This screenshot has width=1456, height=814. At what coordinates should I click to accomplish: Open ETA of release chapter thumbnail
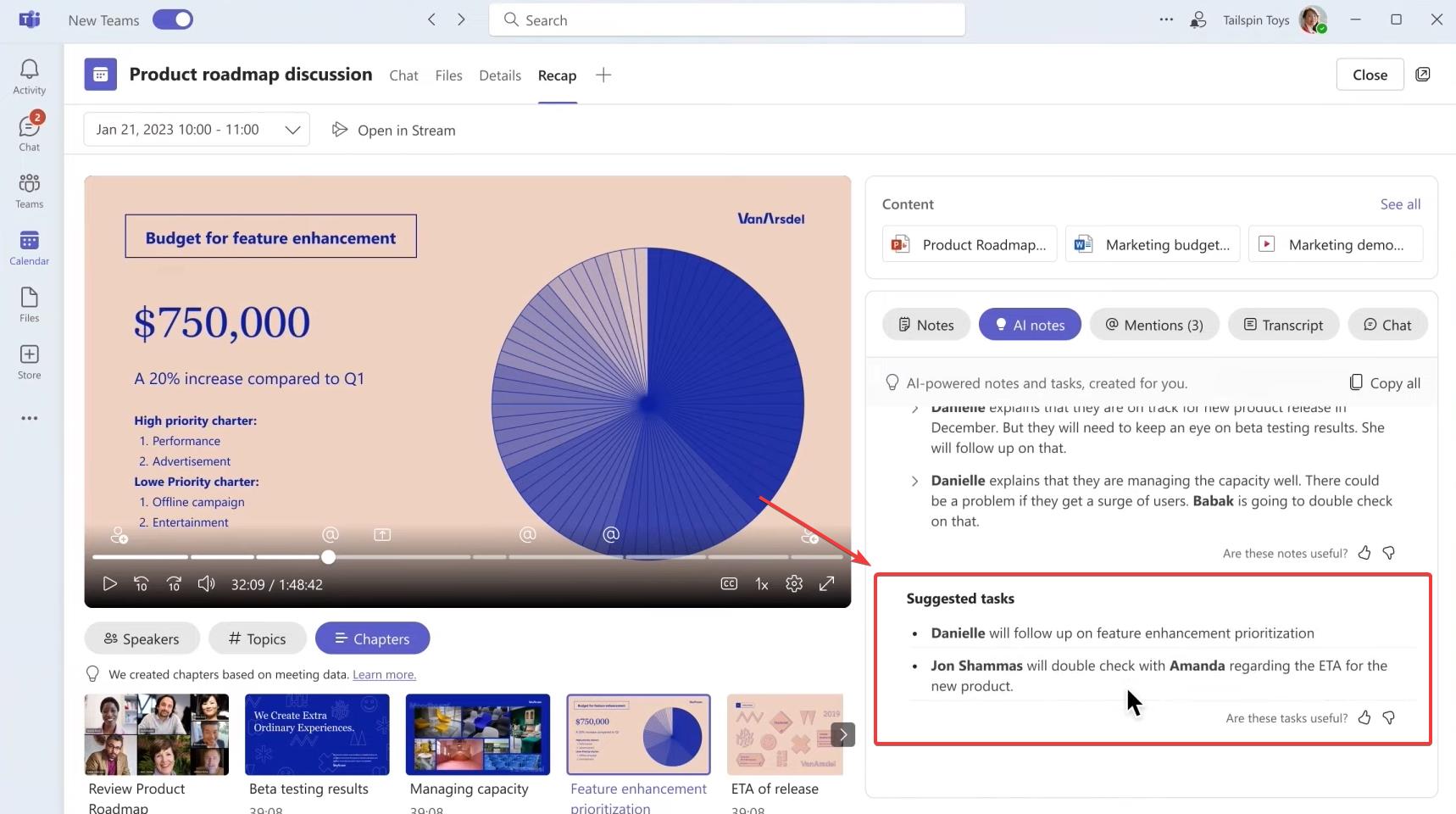785,734
